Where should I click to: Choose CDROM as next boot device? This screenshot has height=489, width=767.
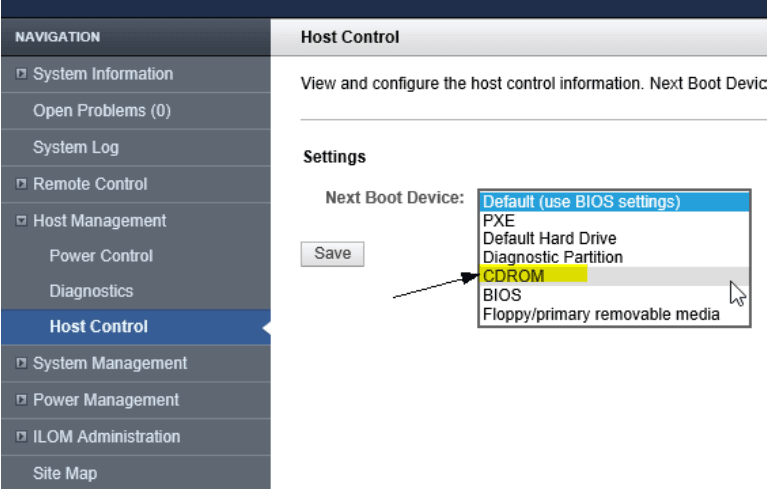click(x=514, y=276)
